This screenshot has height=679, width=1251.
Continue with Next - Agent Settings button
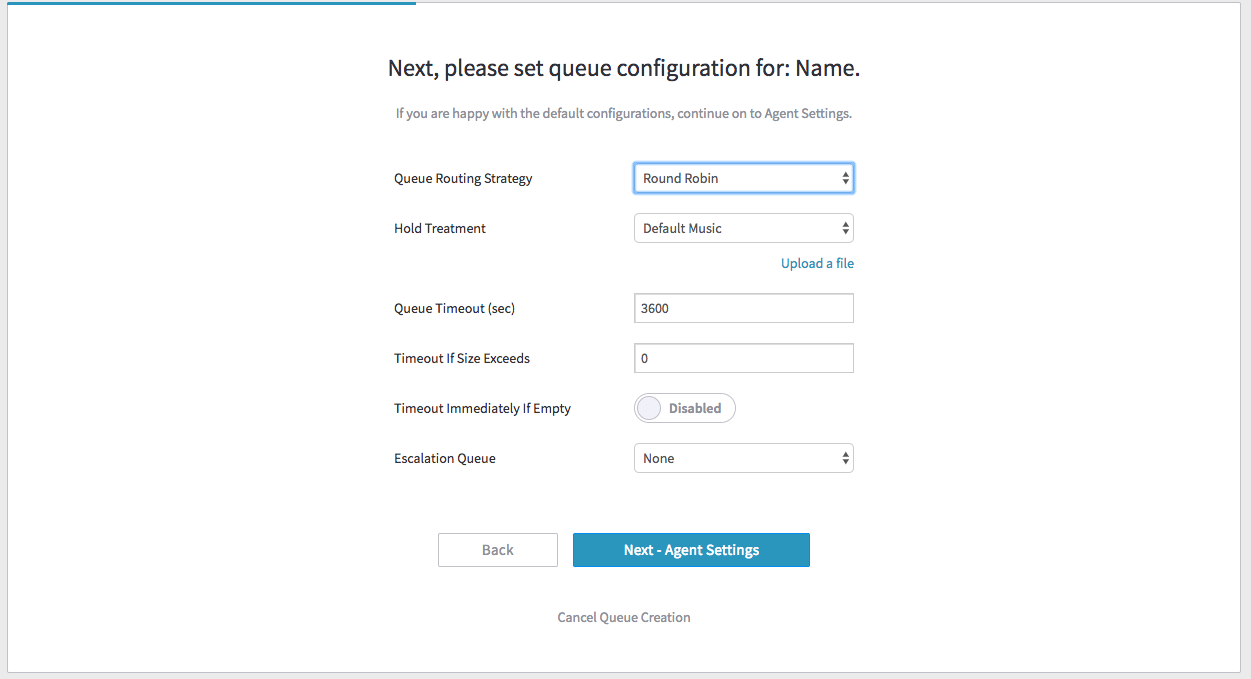(691, 550)
